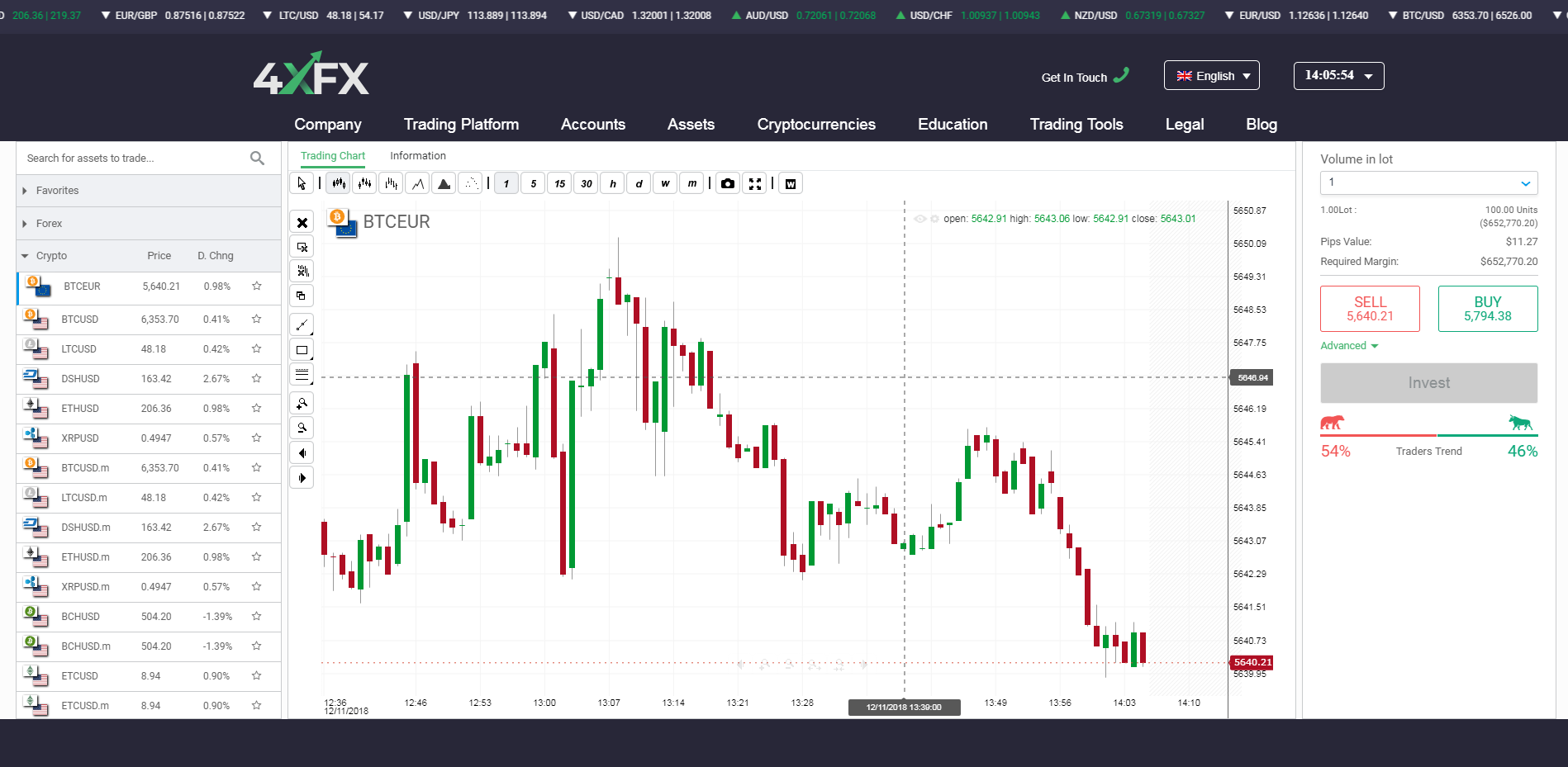Image resolution: width=1568 pixels, height=767 pixels.
Task: Select the trend line drawing tool
Action: pos(302,324)
